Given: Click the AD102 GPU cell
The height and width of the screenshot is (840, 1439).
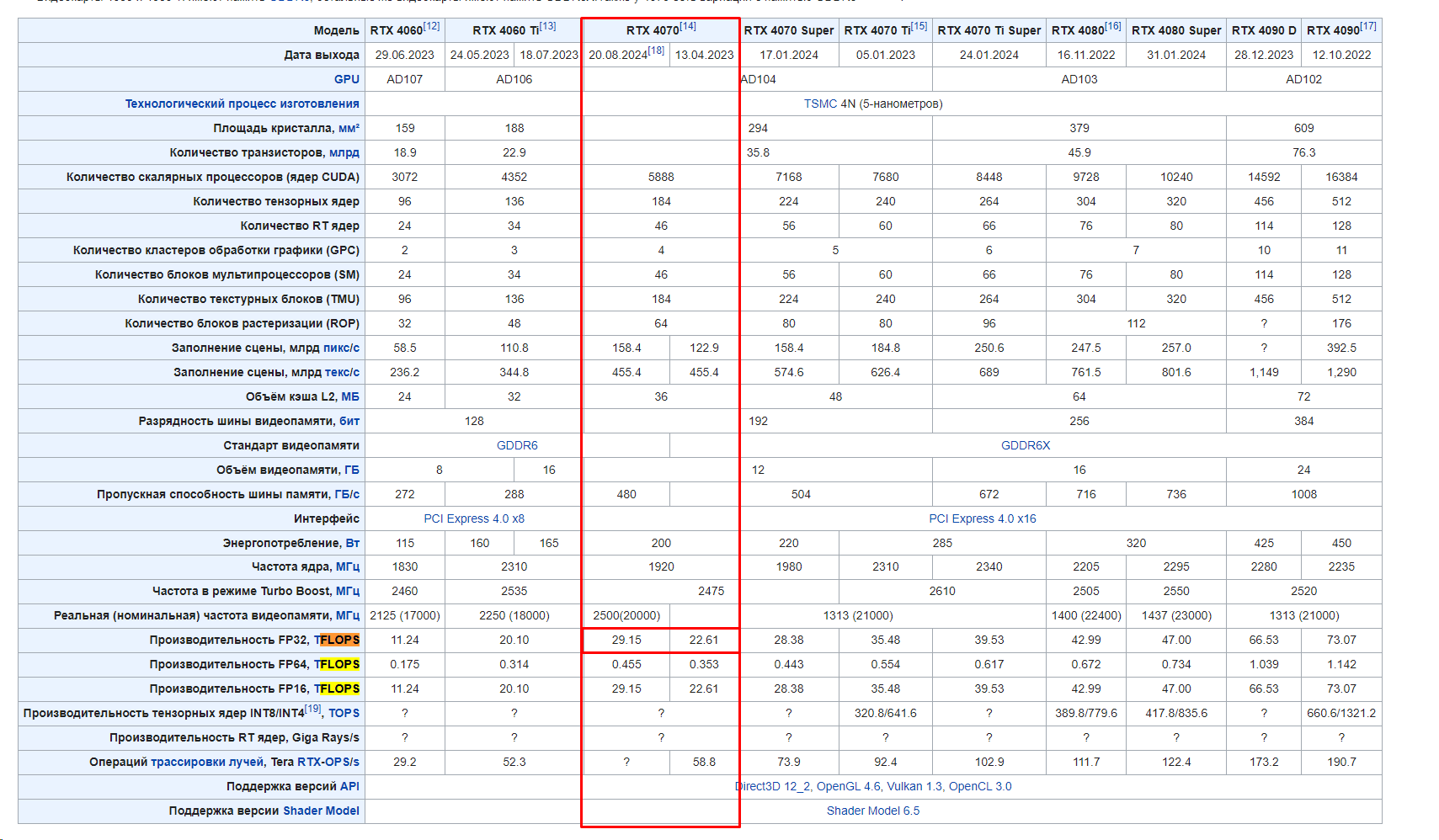Looking at the screenshot, I should pos(1304,79).
